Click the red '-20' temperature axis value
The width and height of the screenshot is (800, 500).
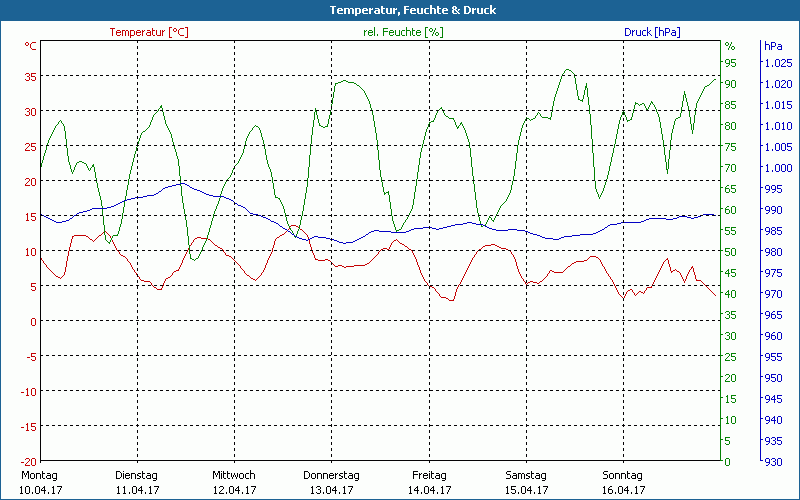pyautogui.click(x=29, y=461)
